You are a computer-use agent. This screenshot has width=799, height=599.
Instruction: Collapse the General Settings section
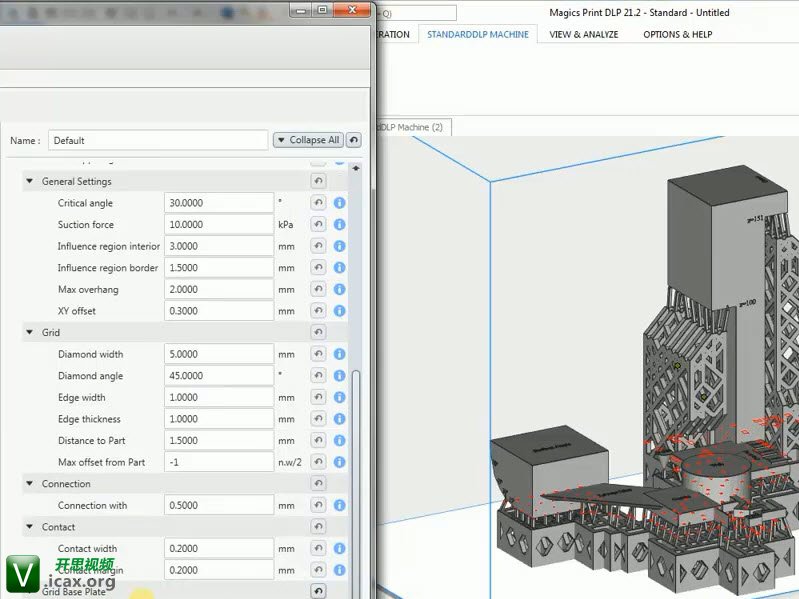coord(29,182)
